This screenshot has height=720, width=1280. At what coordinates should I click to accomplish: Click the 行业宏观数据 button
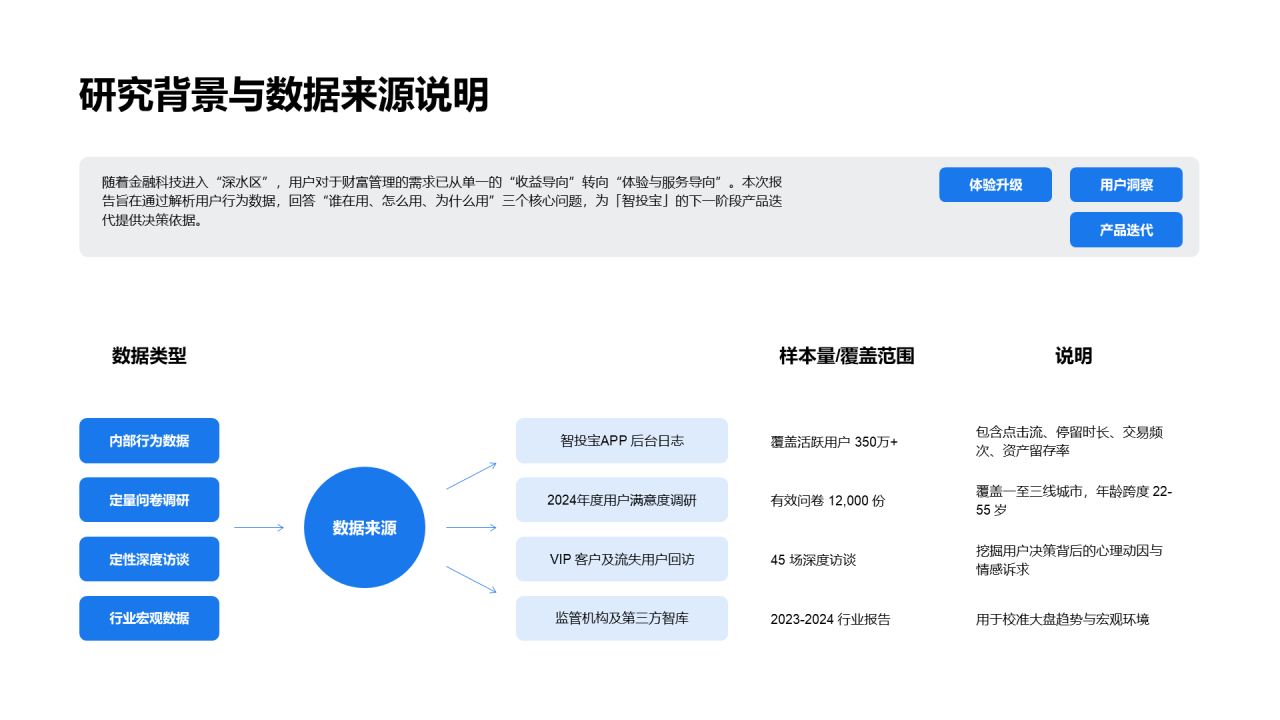coord(149,618)
